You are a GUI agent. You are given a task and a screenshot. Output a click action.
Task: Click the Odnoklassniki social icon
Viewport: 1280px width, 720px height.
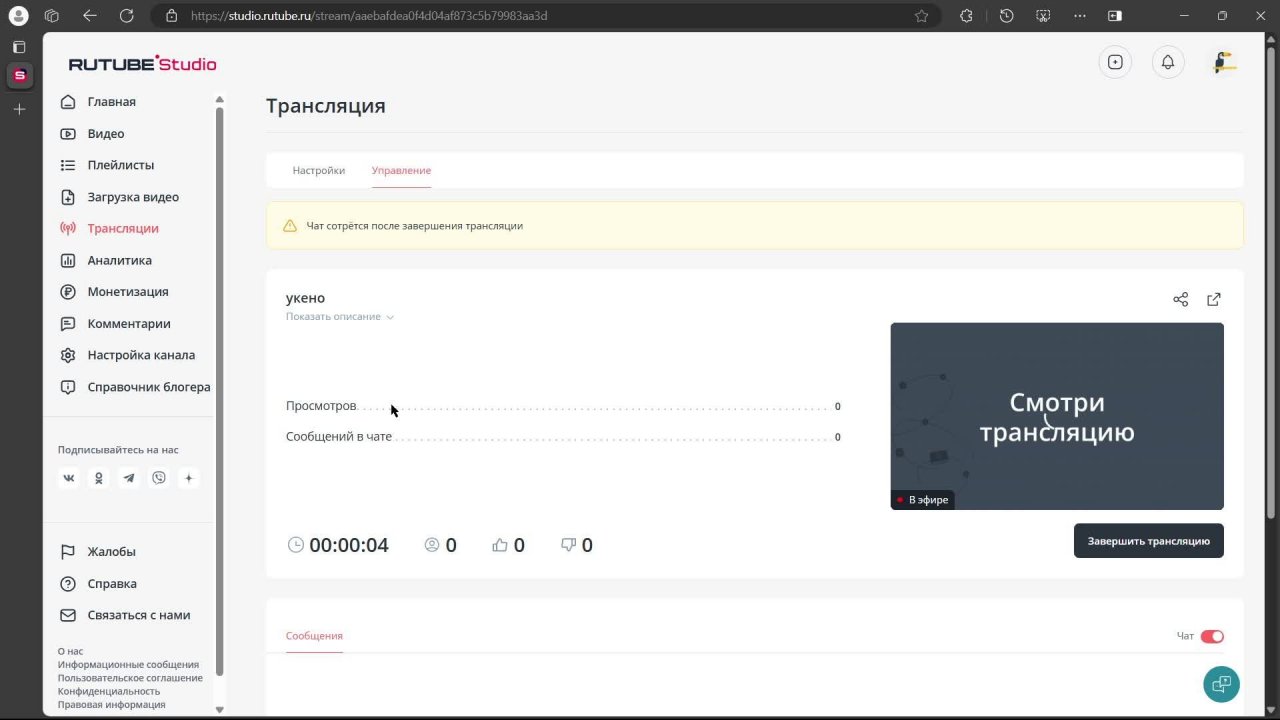pyautogui.click(x=99, y=478)
